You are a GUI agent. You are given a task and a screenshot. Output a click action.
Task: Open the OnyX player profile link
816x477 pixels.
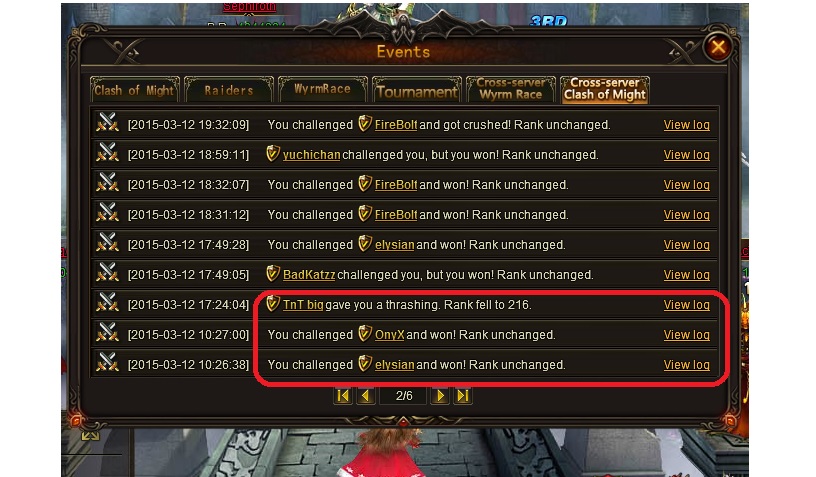[x=389, y=335]
